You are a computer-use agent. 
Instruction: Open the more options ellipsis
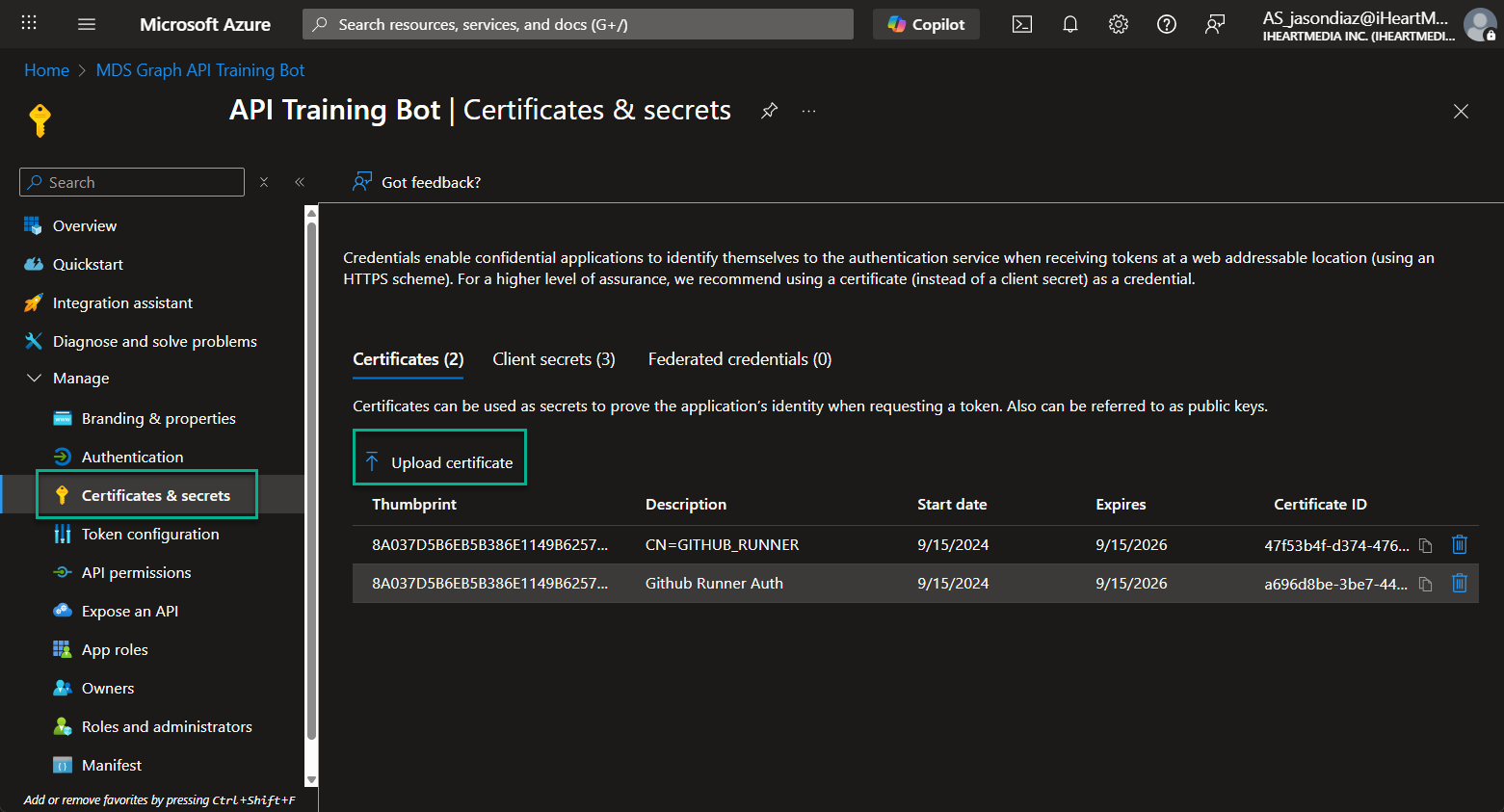click(808, 111)
